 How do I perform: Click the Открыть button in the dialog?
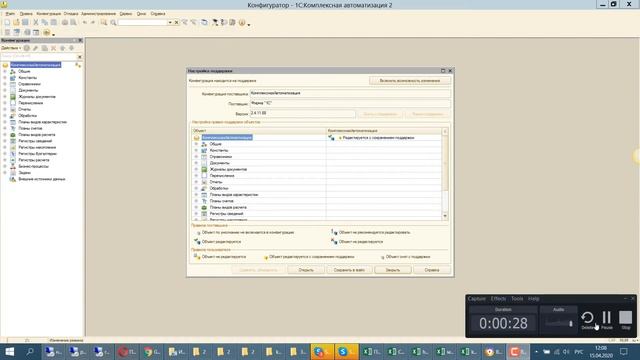coord(306,270)
